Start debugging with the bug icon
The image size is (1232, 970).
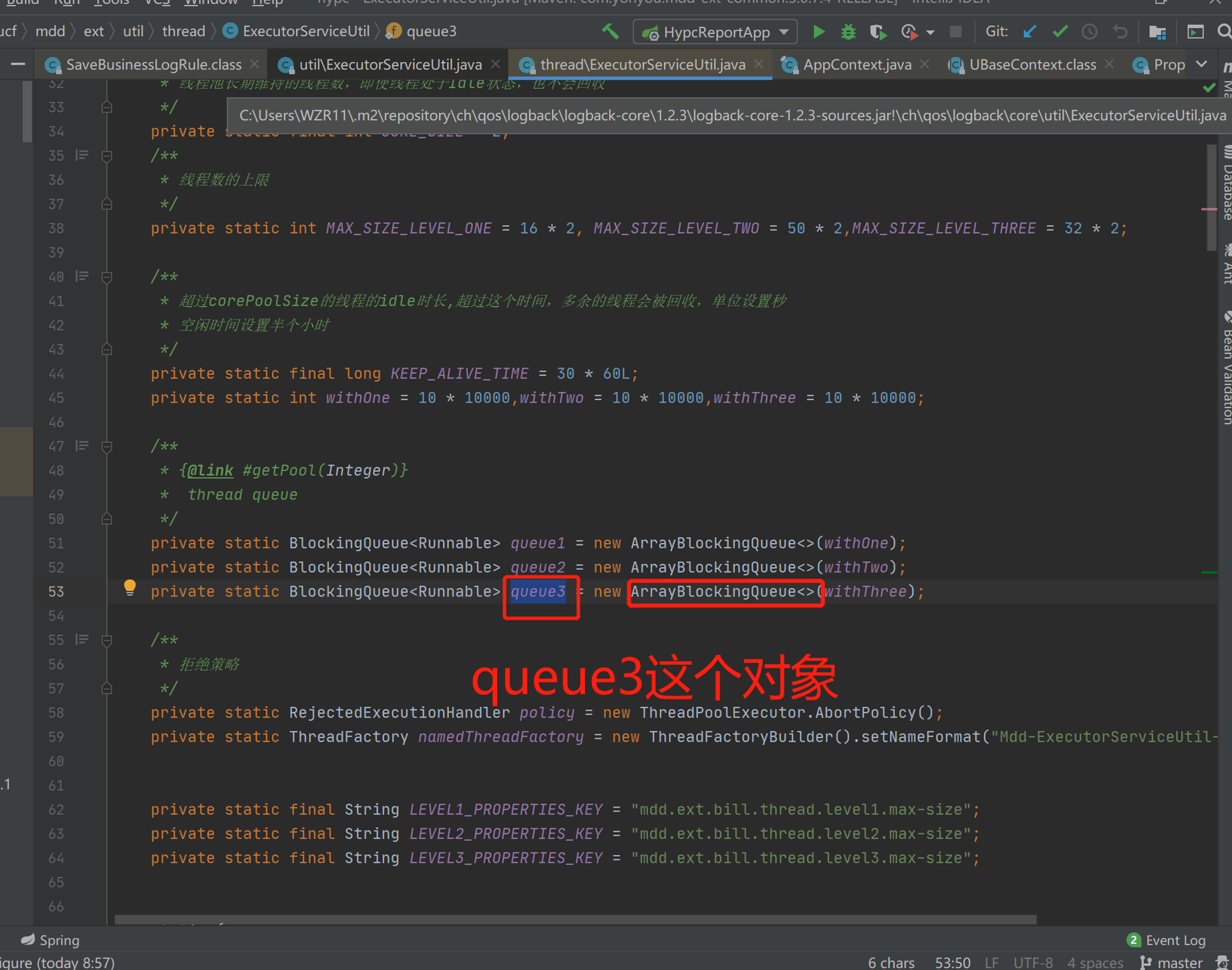click(848, 31)
